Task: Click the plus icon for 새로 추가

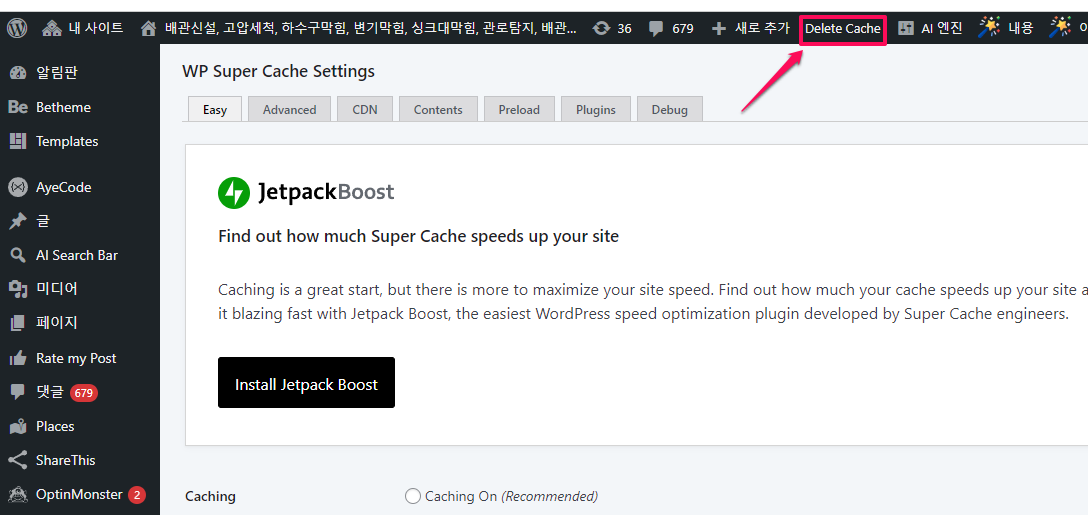Action: [x=720, y=28]
